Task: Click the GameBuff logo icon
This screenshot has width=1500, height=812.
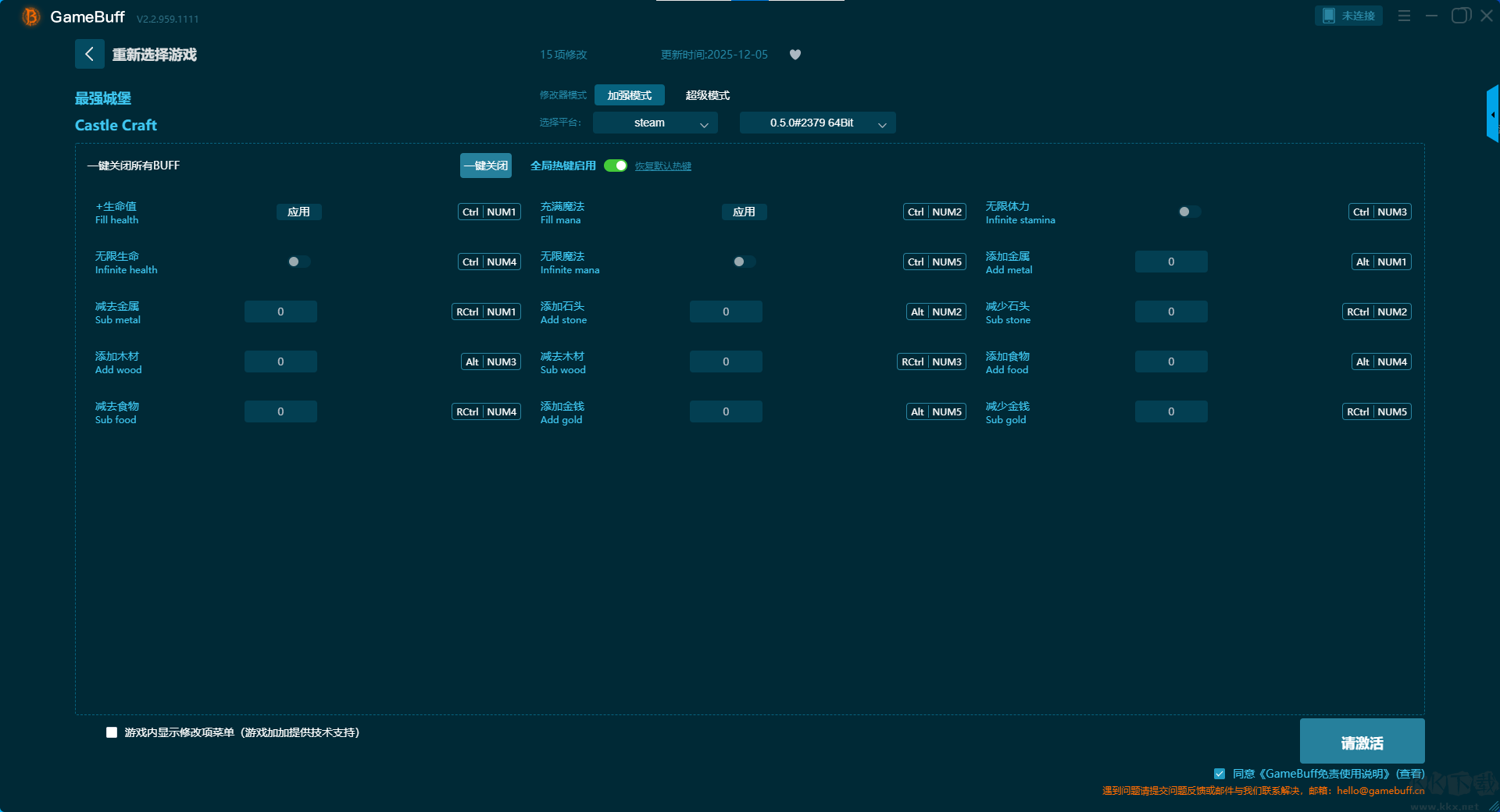Action: tap(30, 16)
